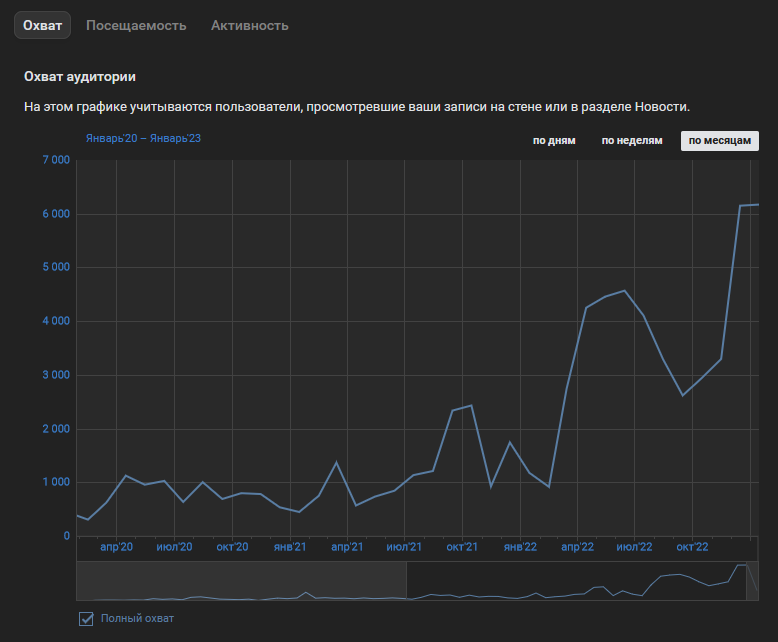Show statistics по дням

pyautogui.click(x=554, y=141)
